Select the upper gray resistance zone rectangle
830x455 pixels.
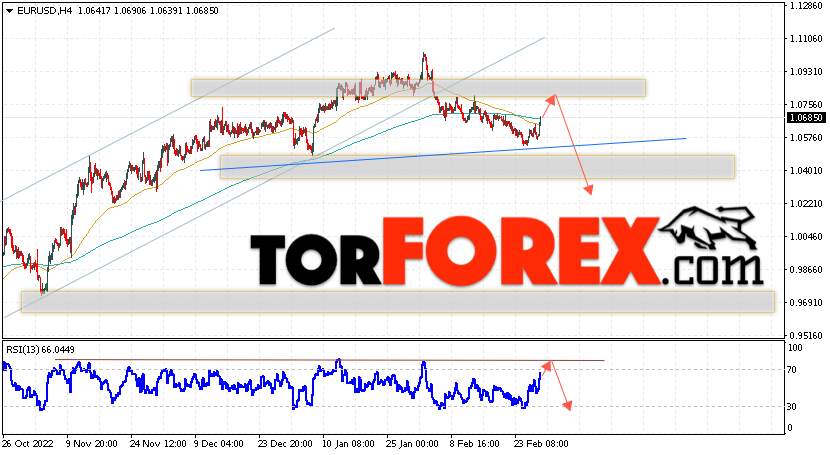pos(418,88)
